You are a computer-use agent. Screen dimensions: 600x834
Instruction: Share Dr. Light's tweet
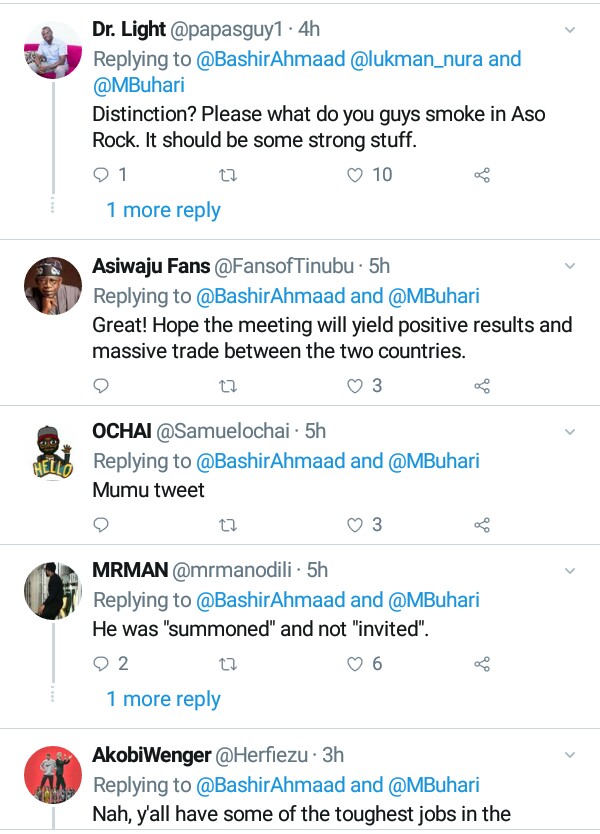481,175
